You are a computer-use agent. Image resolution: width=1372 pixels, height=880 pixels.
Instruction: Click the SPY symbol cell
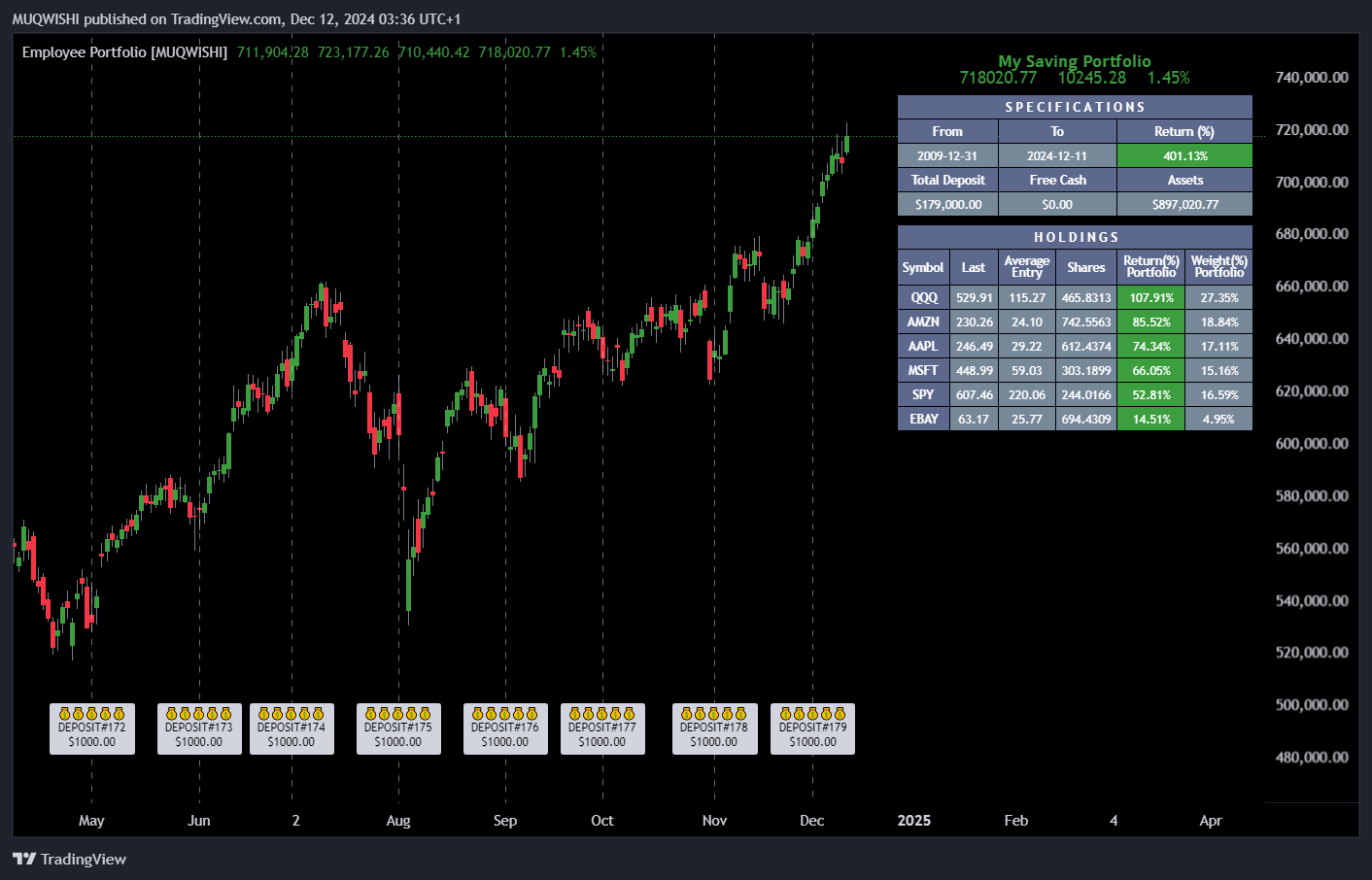(x=923, y=394)
